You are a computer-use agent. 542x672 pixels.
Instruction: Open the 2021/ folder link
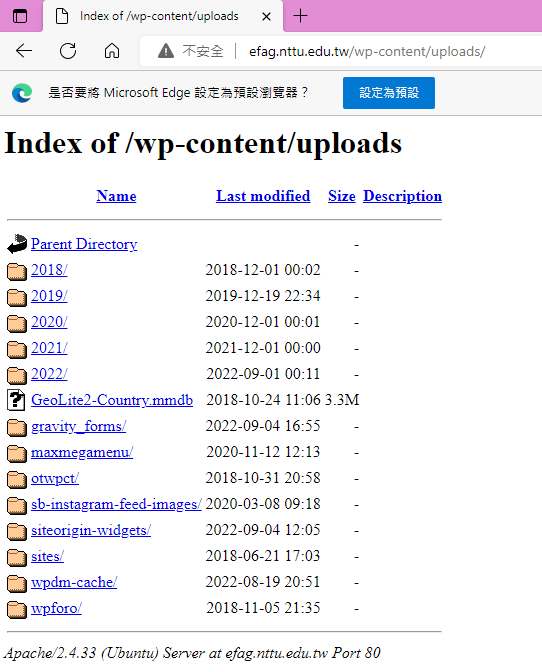tap(49, 348)
